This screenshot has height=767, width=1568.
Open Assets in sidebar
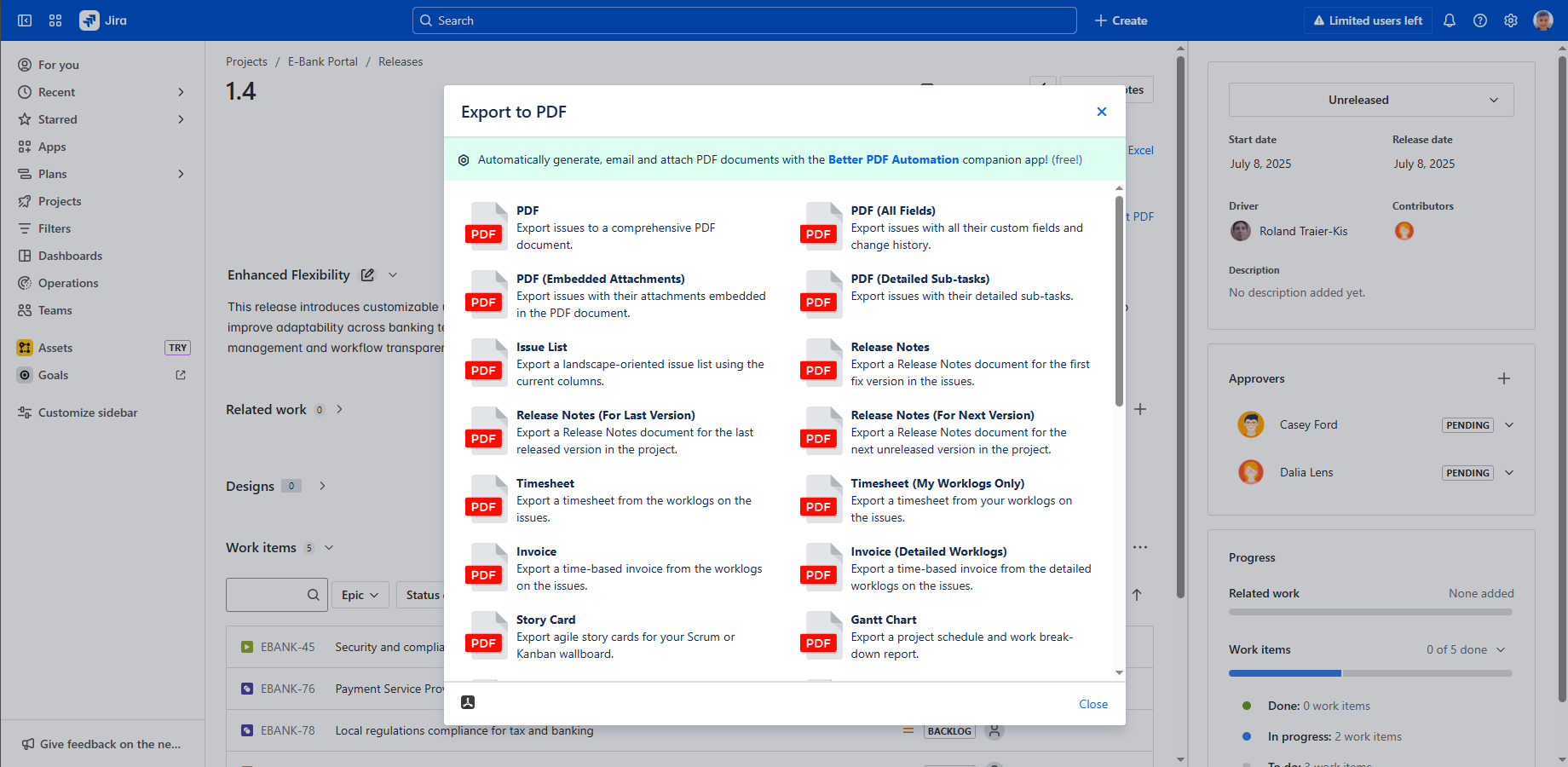pyautogui.click(x=102, y=348)
